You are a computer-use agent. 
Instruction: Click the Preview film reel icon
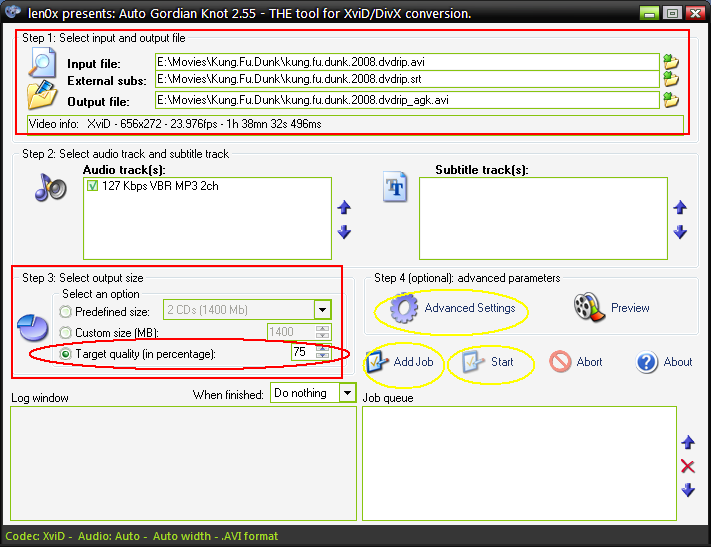(x=589, y=307)
